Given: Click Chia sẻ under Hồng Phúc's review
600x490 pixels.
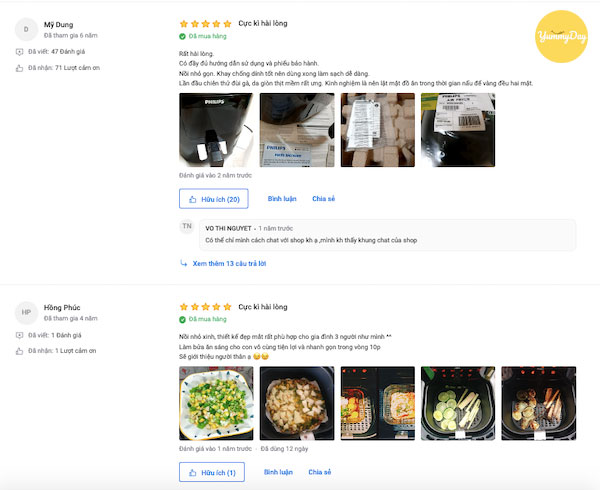Looking at the screenshot, I should coord(320,472).
